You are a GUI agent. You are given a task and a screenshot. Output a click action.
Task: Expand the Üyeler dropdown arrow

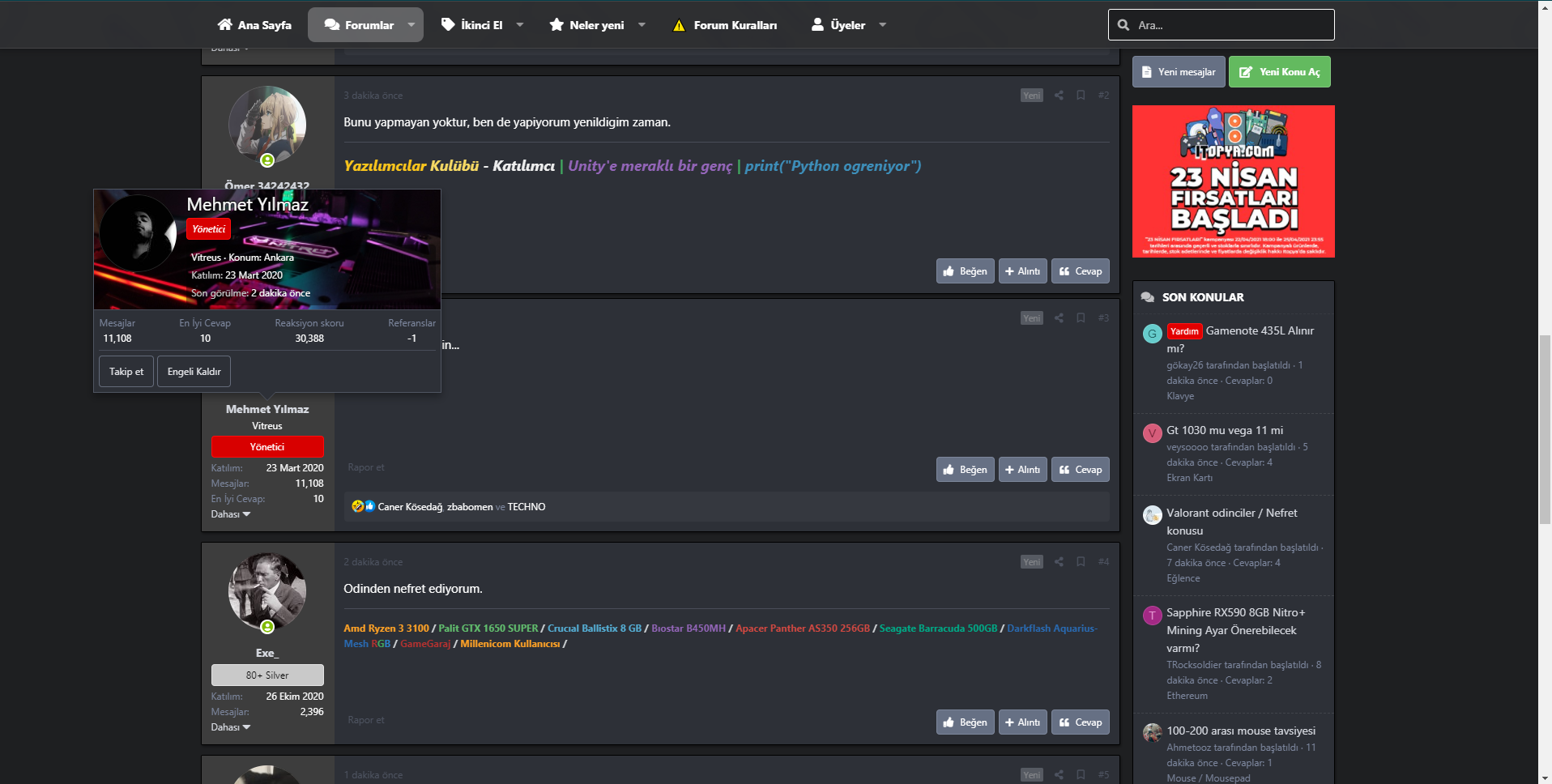[x=883, y=25]
